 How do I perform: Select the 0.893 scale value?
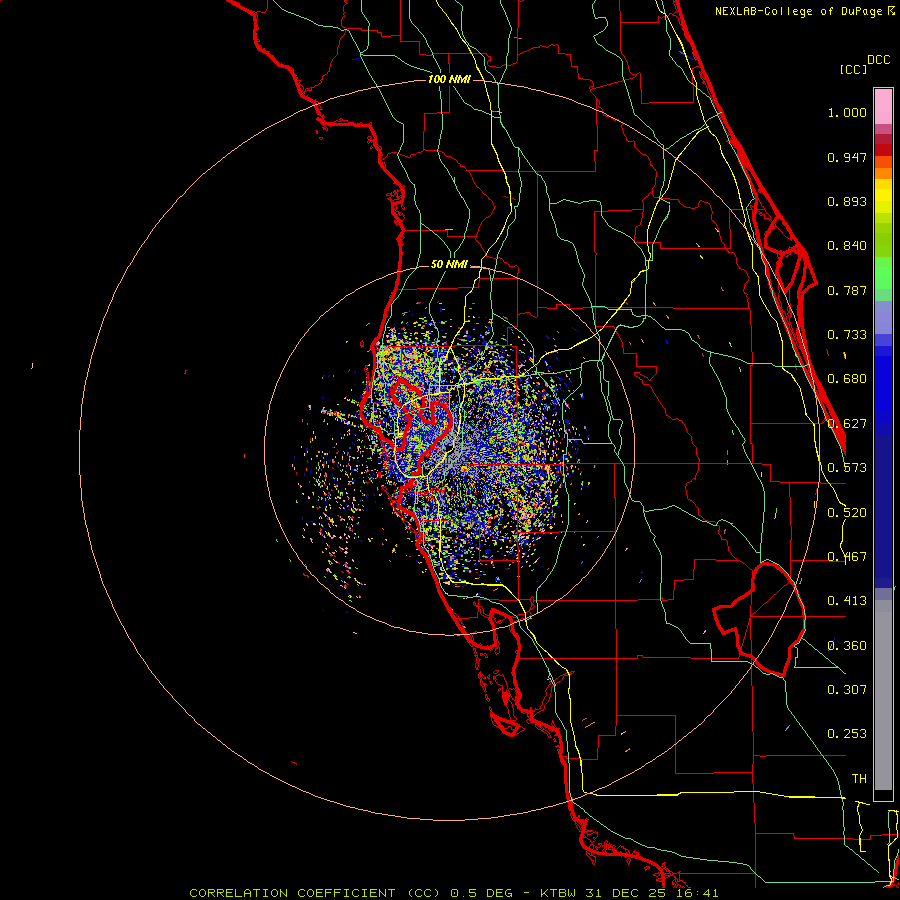pyautogui.click(x=847, y=201)
